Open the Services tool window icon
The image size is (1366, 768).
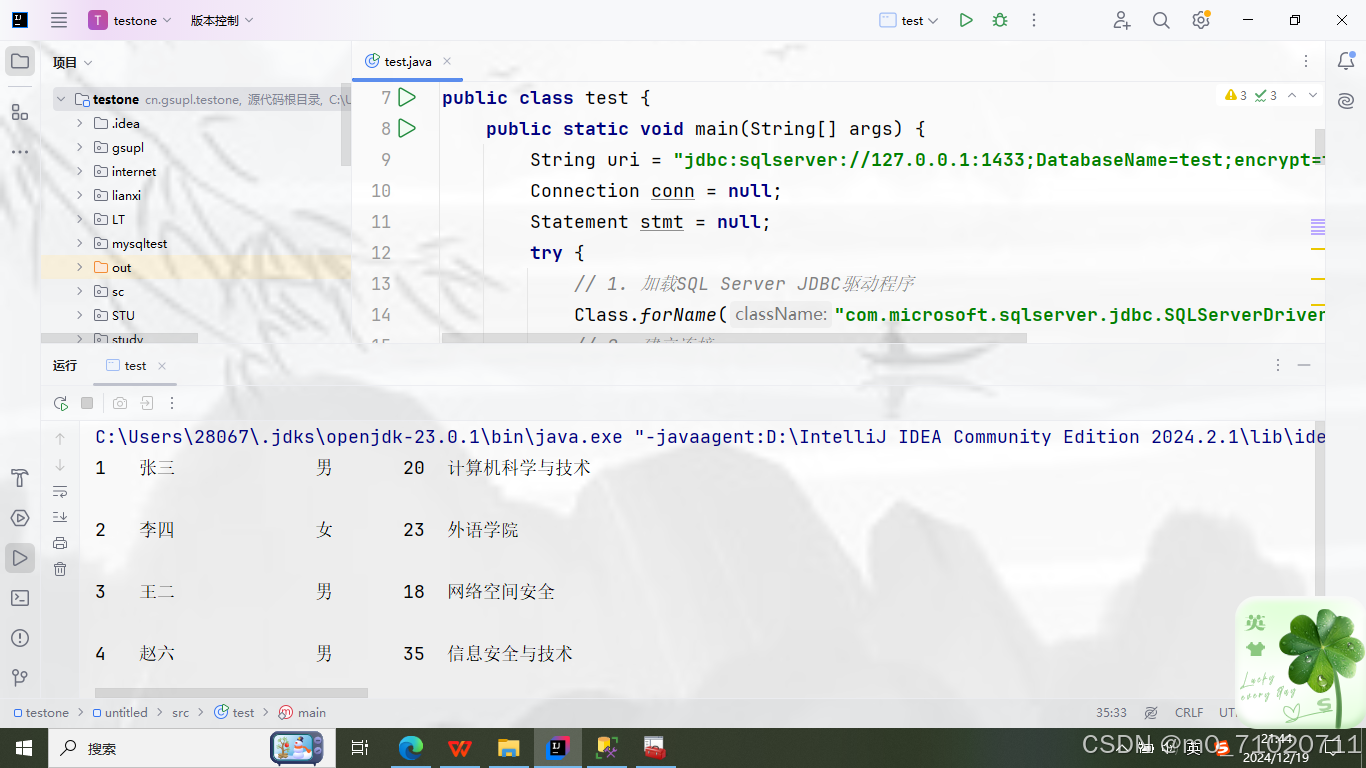coord(20,518)
